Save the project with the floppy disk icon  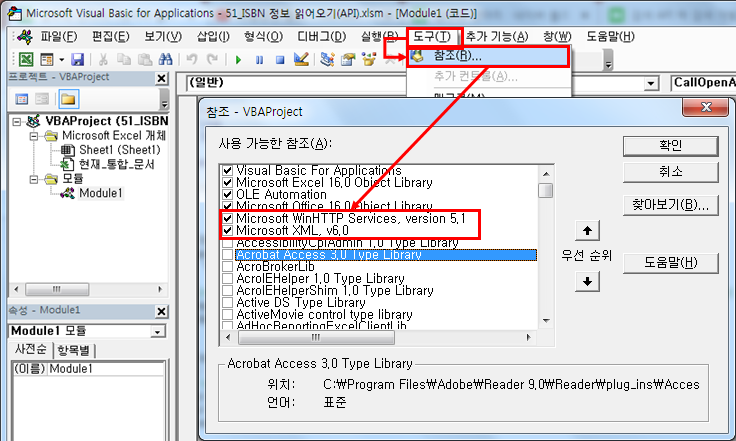point(77,60)
